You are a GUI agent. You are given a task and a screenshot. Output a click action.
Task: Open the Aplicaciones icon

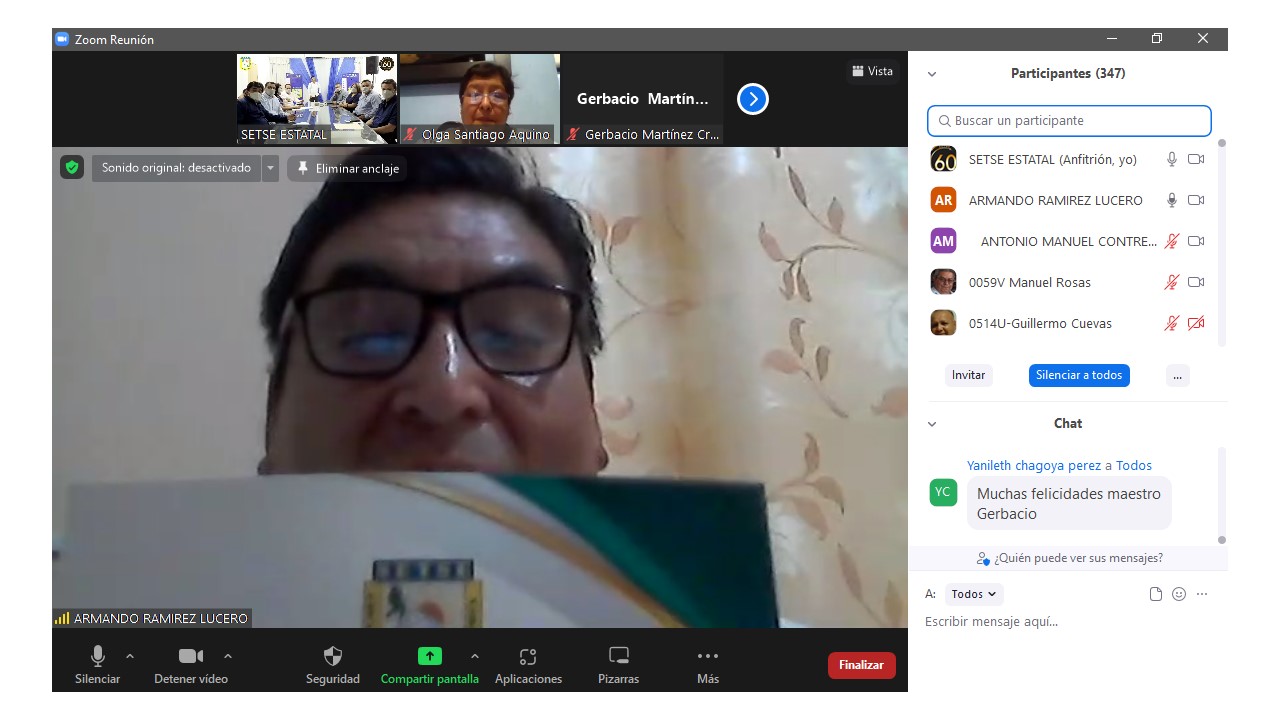528,656
